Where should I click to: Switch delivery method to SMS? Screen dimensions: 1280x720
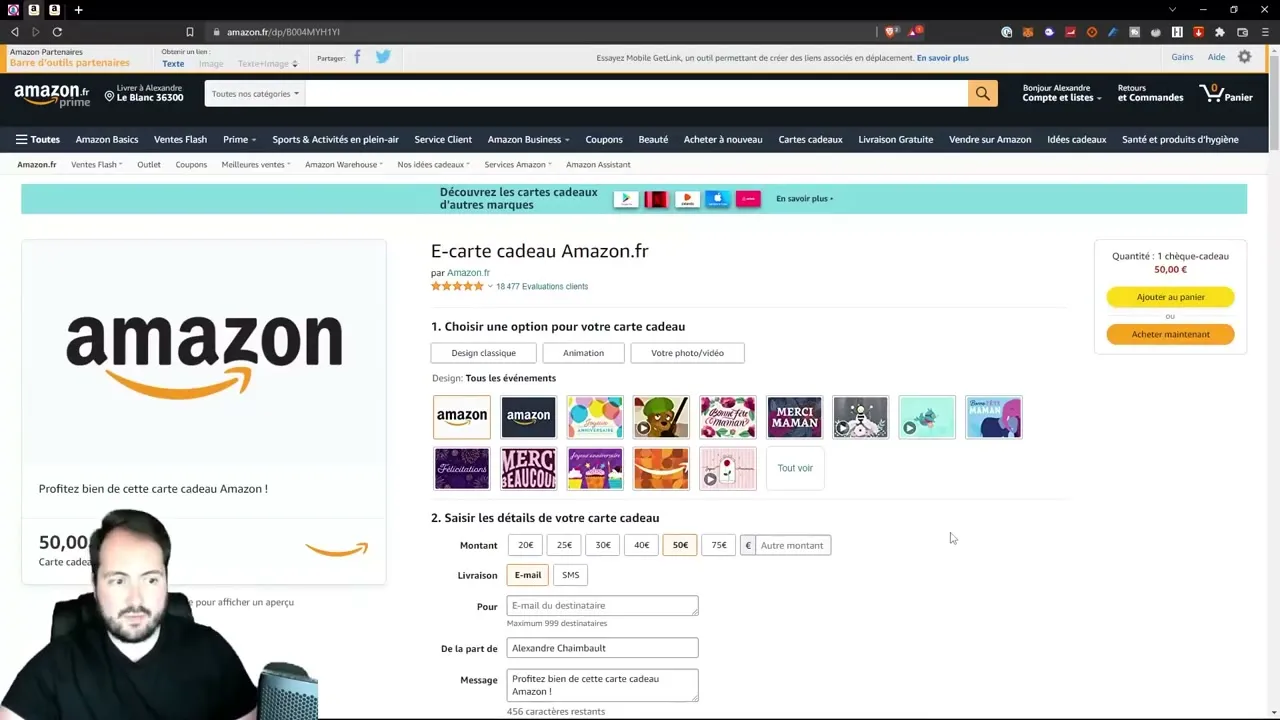pos(570,574)
